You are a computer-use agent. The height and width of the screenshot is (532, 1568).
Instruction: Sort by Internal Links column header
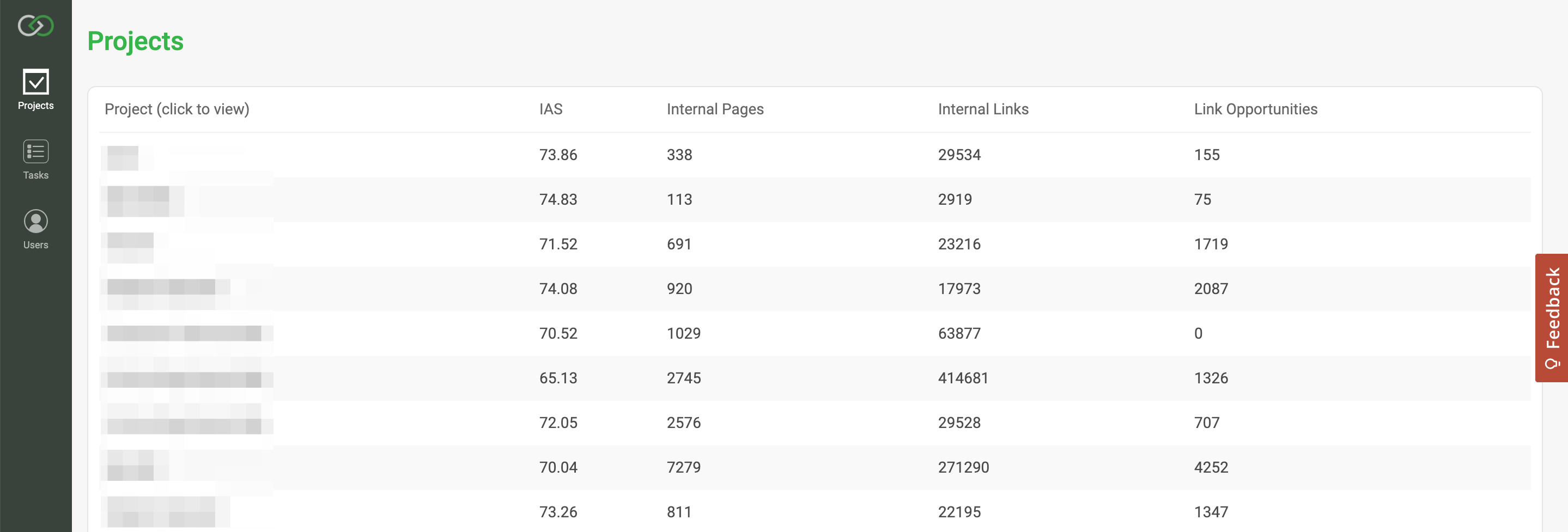[982, 109]
